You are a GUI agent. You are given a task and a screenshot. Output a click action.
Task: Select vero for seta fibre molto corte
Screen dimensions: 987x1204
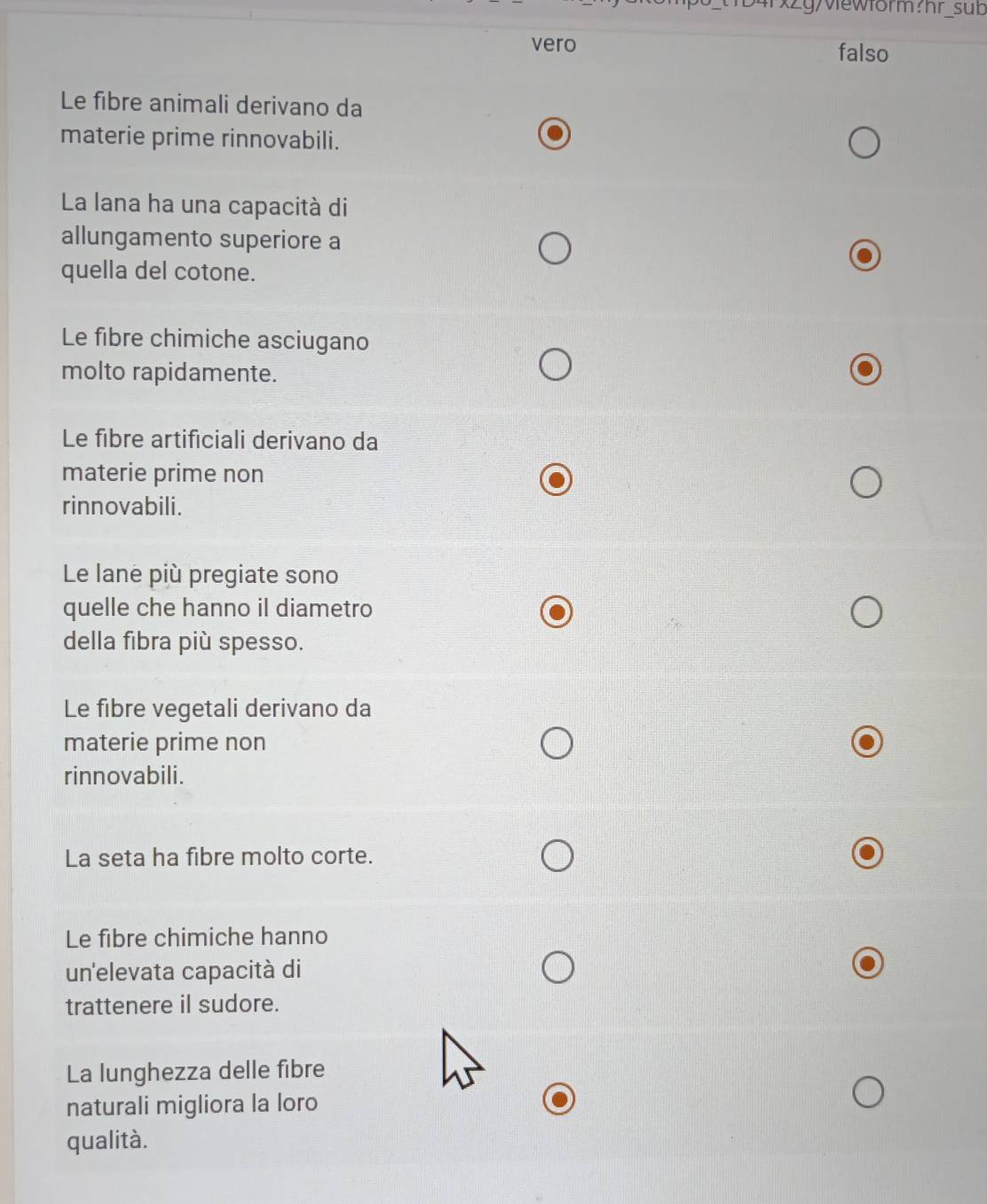coord(557,856)
